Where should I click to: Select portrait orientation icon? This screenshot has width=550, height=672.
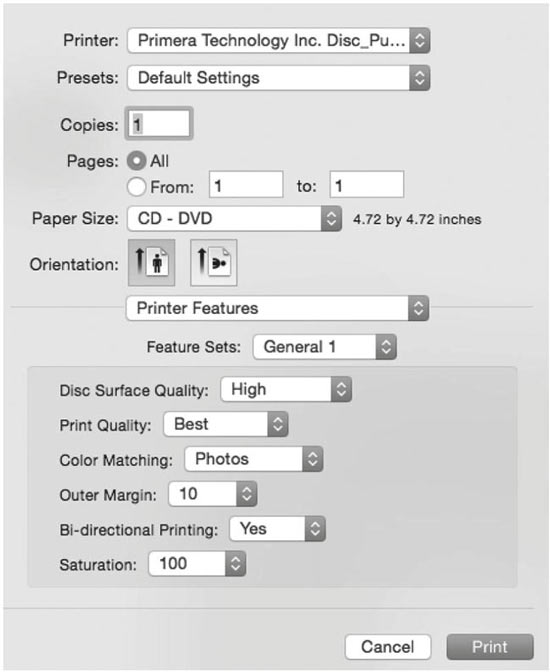(152, 263)
